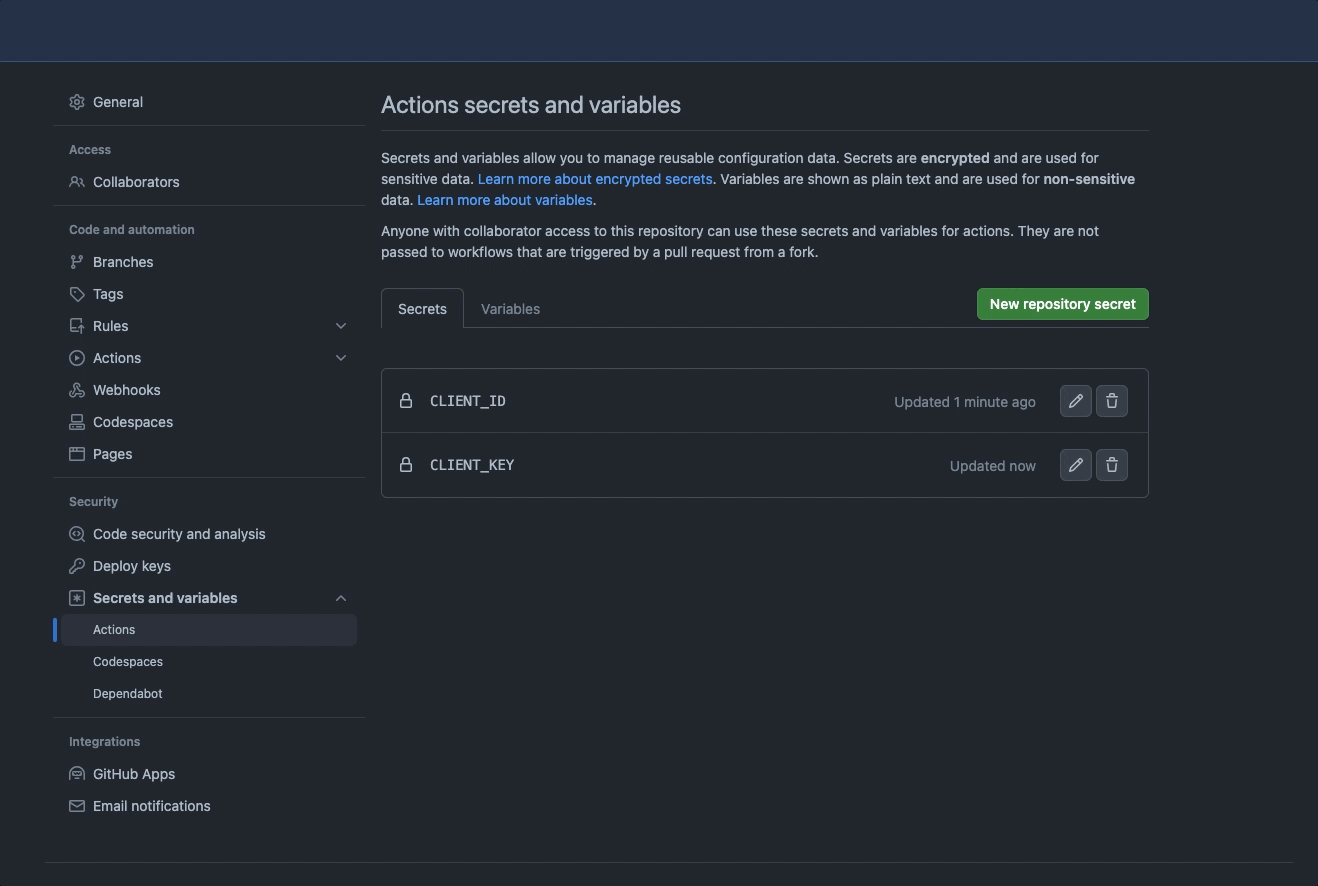This screenshot has height=886, width=1318.
Task: Switch to the Variables tab
Action: click(510, 309)
